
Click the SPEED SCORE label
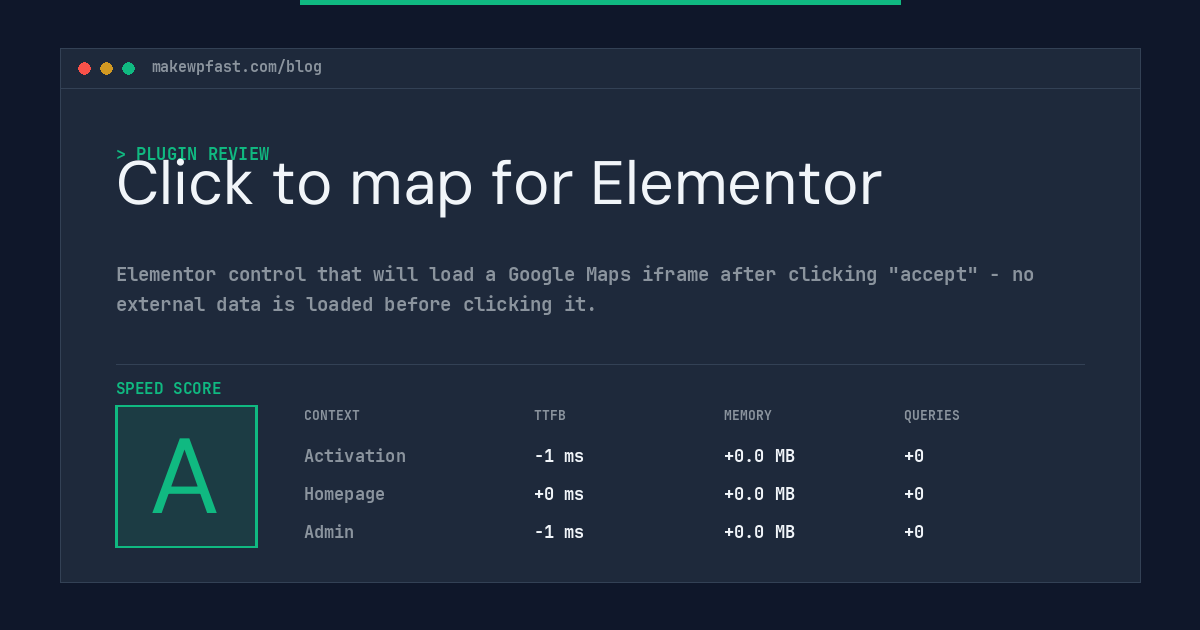click(169, 388)
